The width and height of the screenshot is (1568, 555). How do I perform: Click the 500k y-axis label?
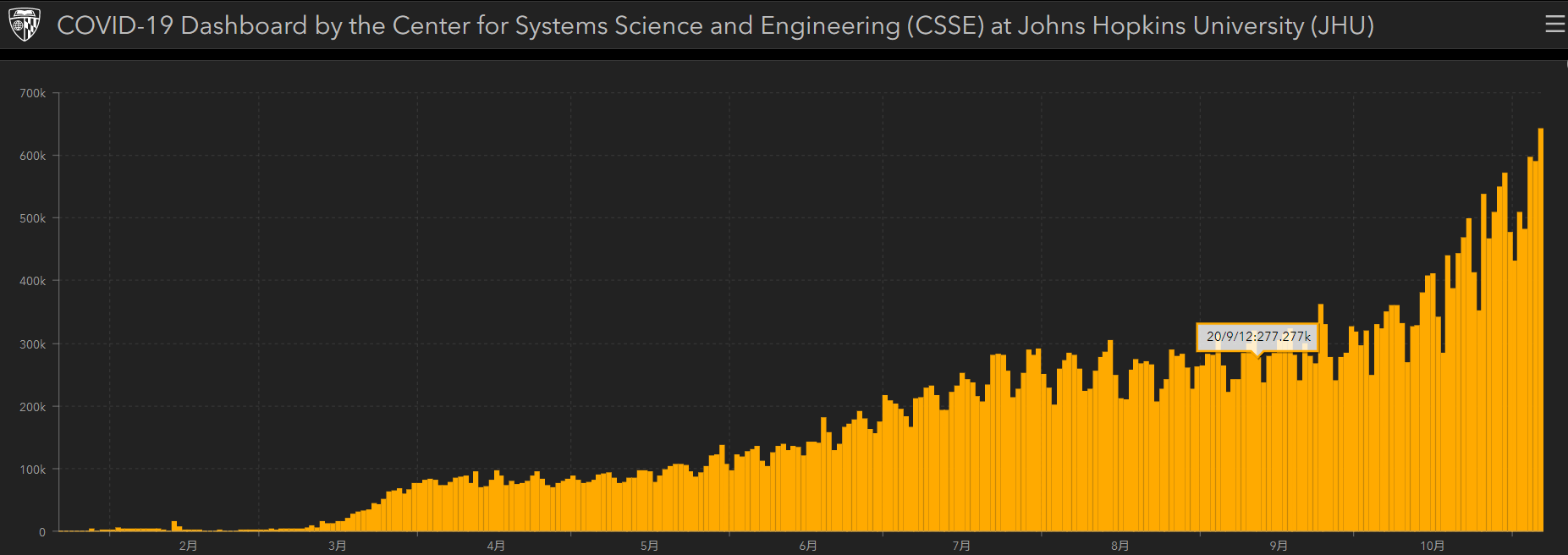(x=33, y=218)
